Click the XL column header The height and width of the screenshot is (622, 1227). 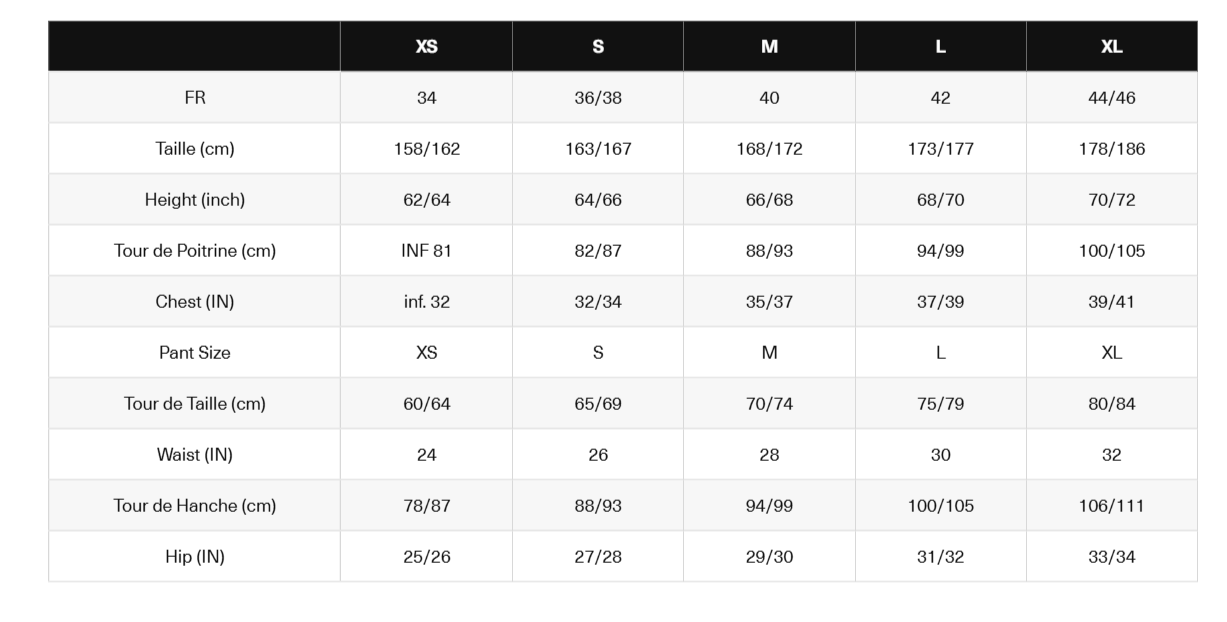[x=1112, y=47]
